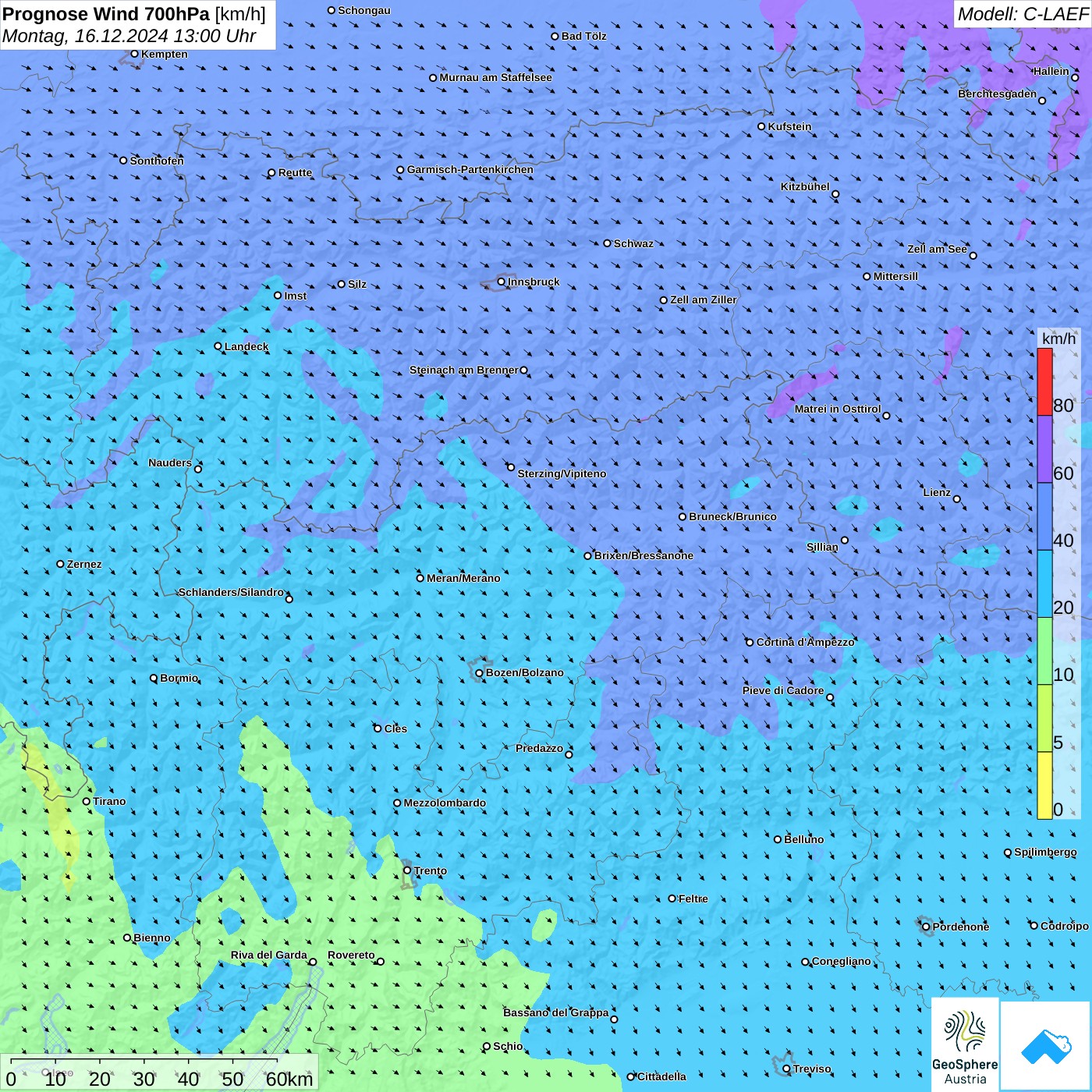Image resolution: width=1092 pixels, height=1092 pixels.
Task: Click the GeoSphere Austria logo
Action: click(965, 1044)
